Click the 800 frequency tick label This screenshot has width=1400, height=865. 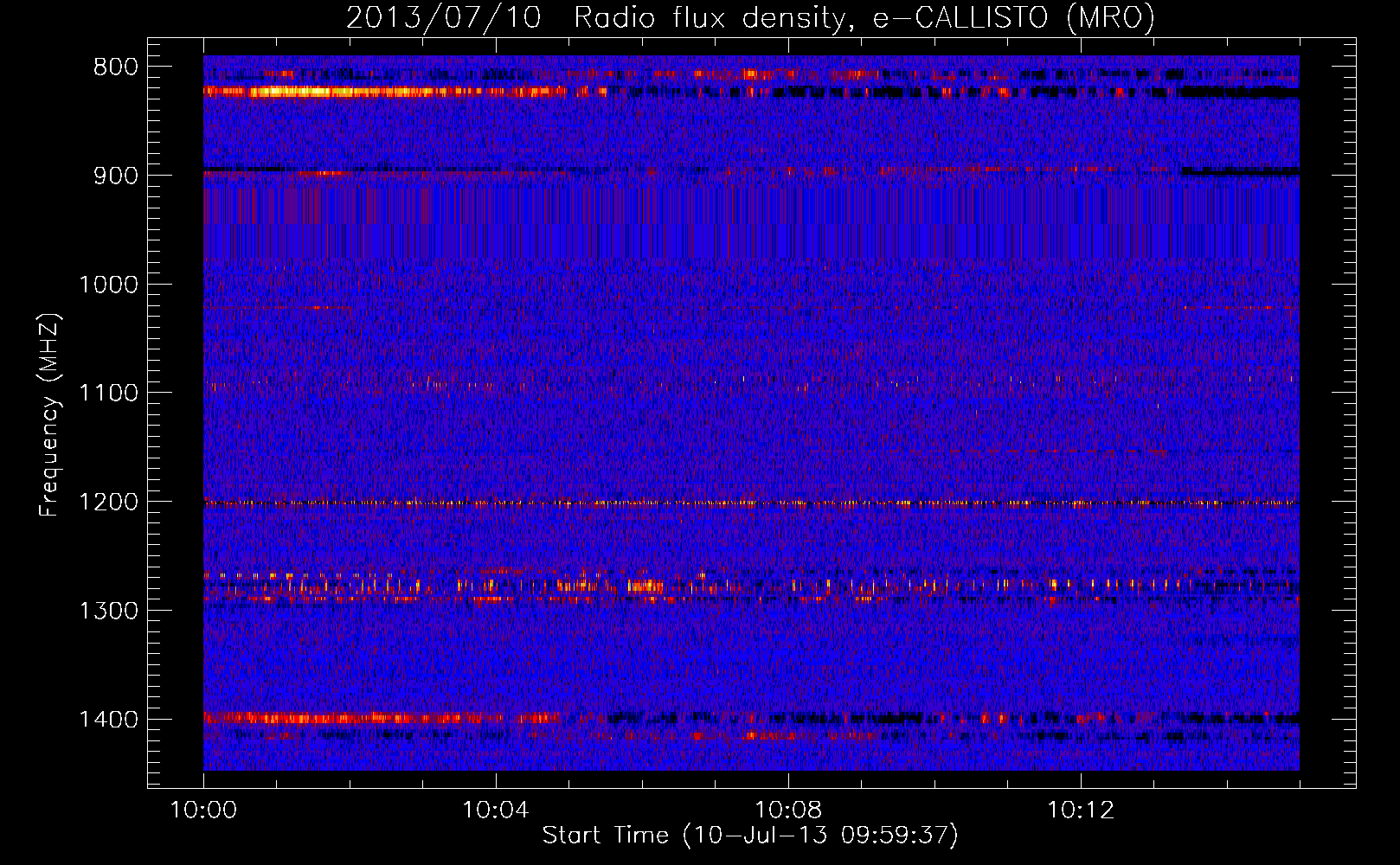pyautogui.click(x=113, y=67)
